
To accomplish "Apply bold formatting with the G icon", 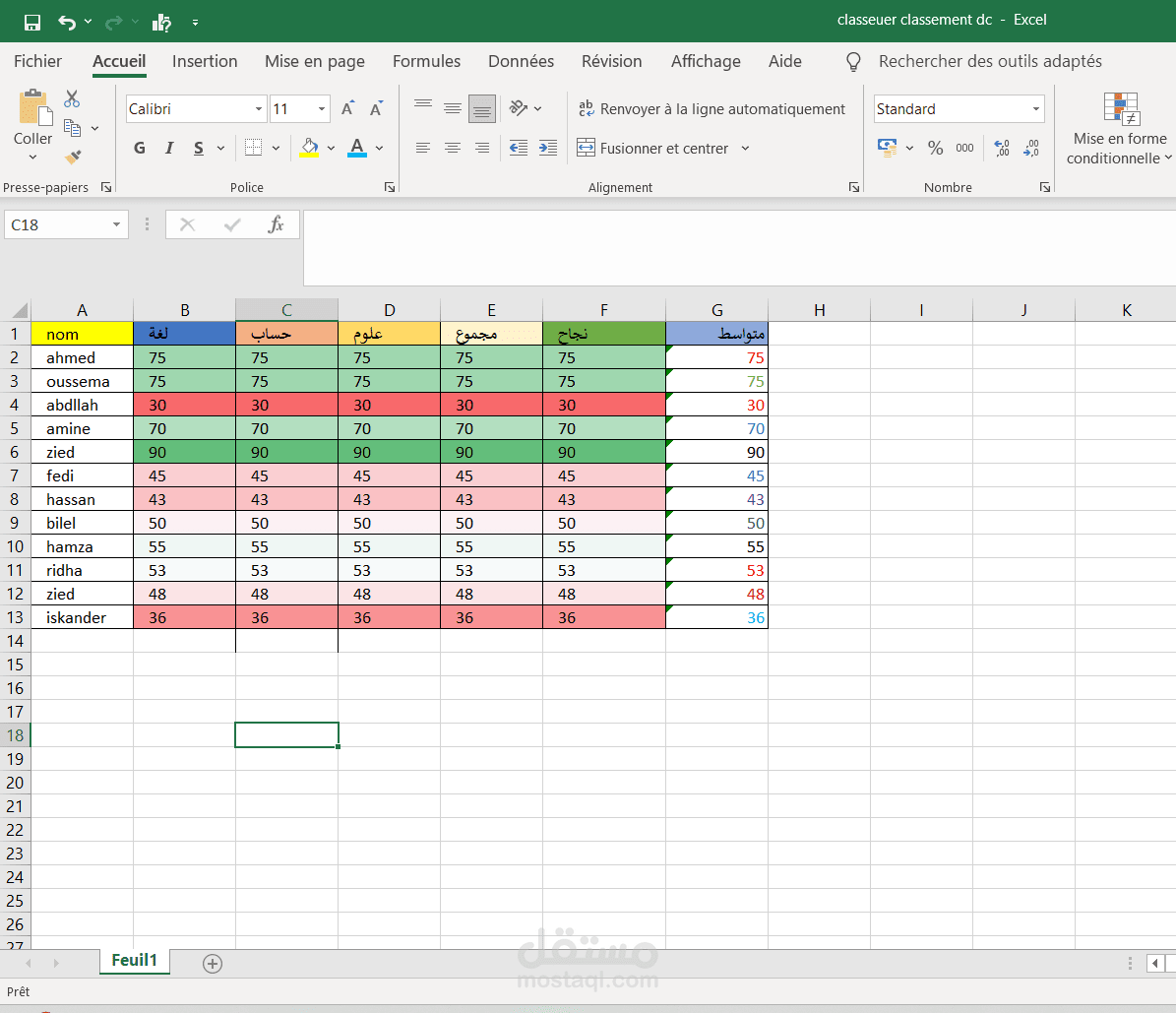I will [139, 148].
